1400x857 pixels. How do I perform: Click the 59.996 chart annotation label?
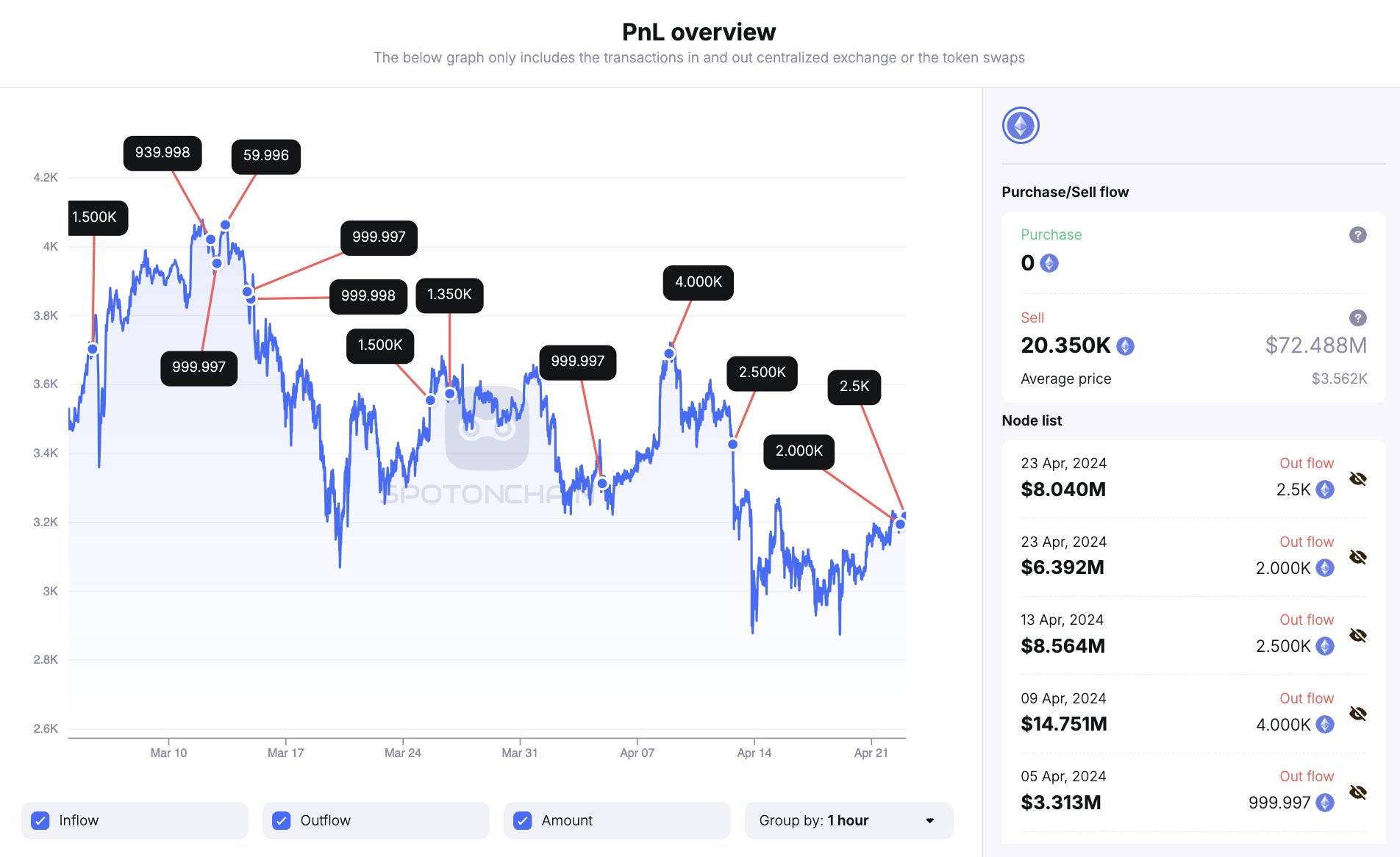pos(265,156)
